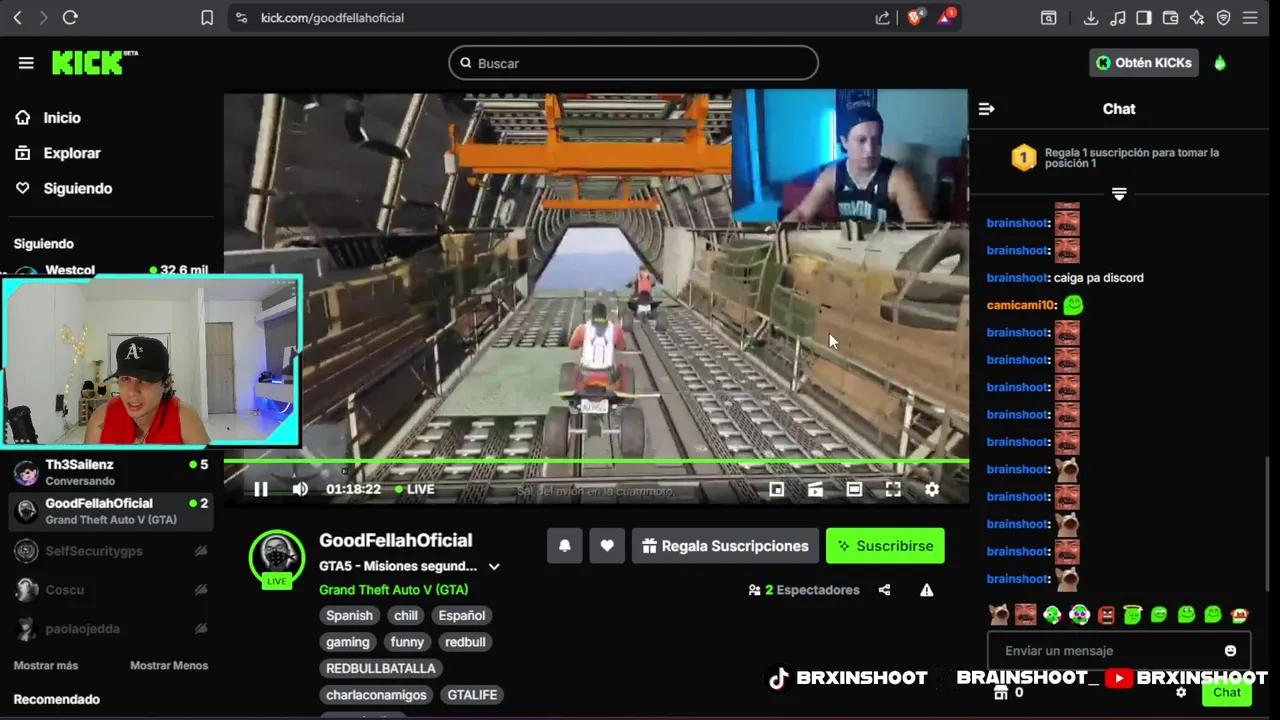The image size is (1280, 720).
Task: Open the emoji picker in message box
Action: point(1230,651)
